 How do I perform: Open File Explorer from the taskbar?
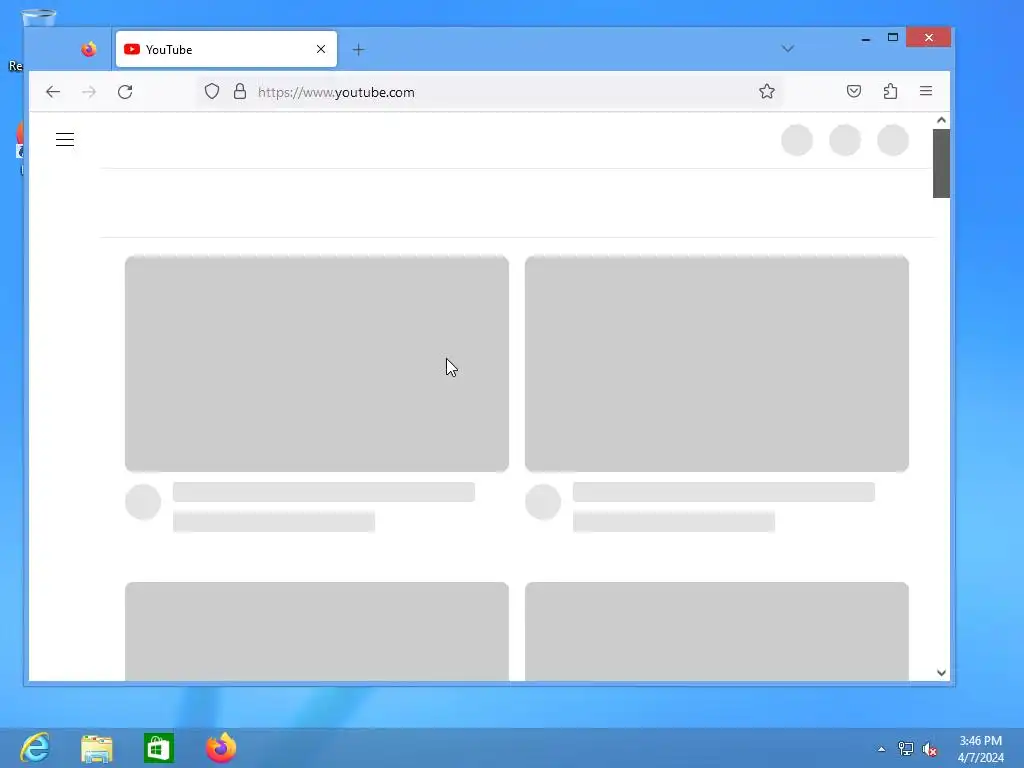(x=97, y=748)
